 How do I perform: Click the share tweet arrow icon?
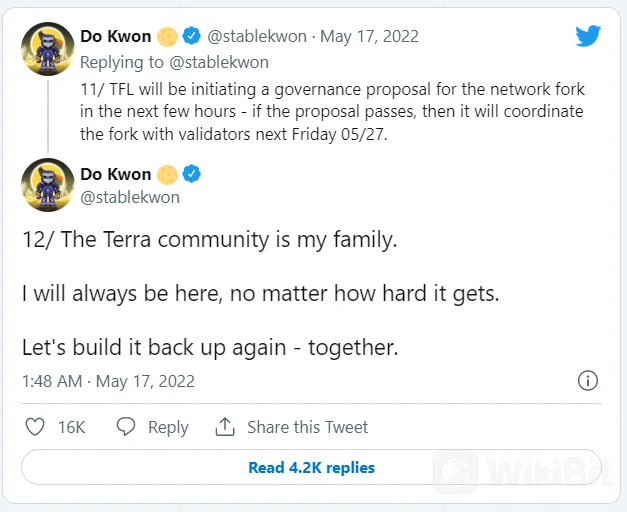point(225,427)
